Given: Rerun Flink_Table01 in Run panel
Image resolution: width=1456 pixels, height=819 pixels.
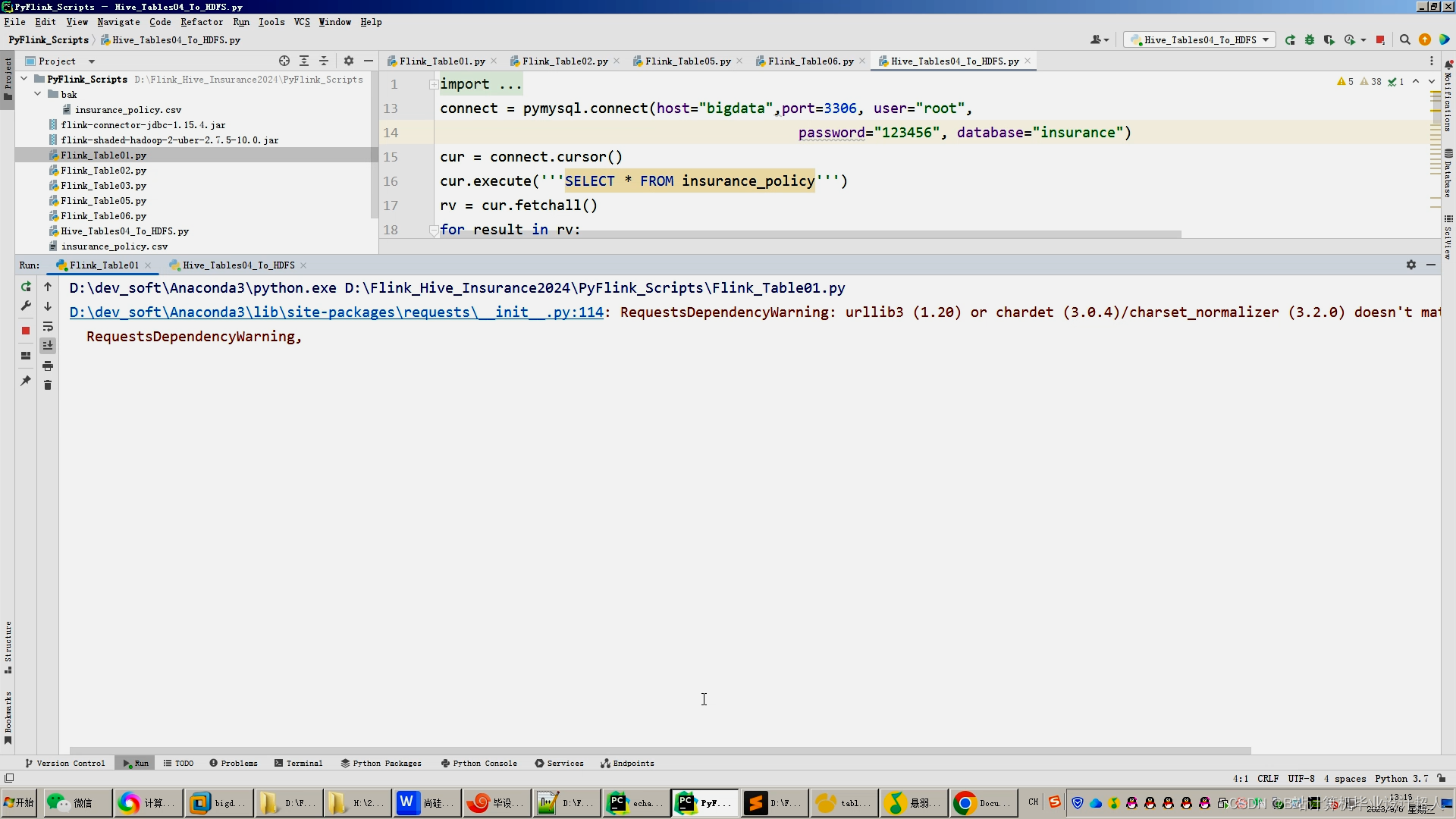Looking at the screenshot, I should [x=26, y=287].
